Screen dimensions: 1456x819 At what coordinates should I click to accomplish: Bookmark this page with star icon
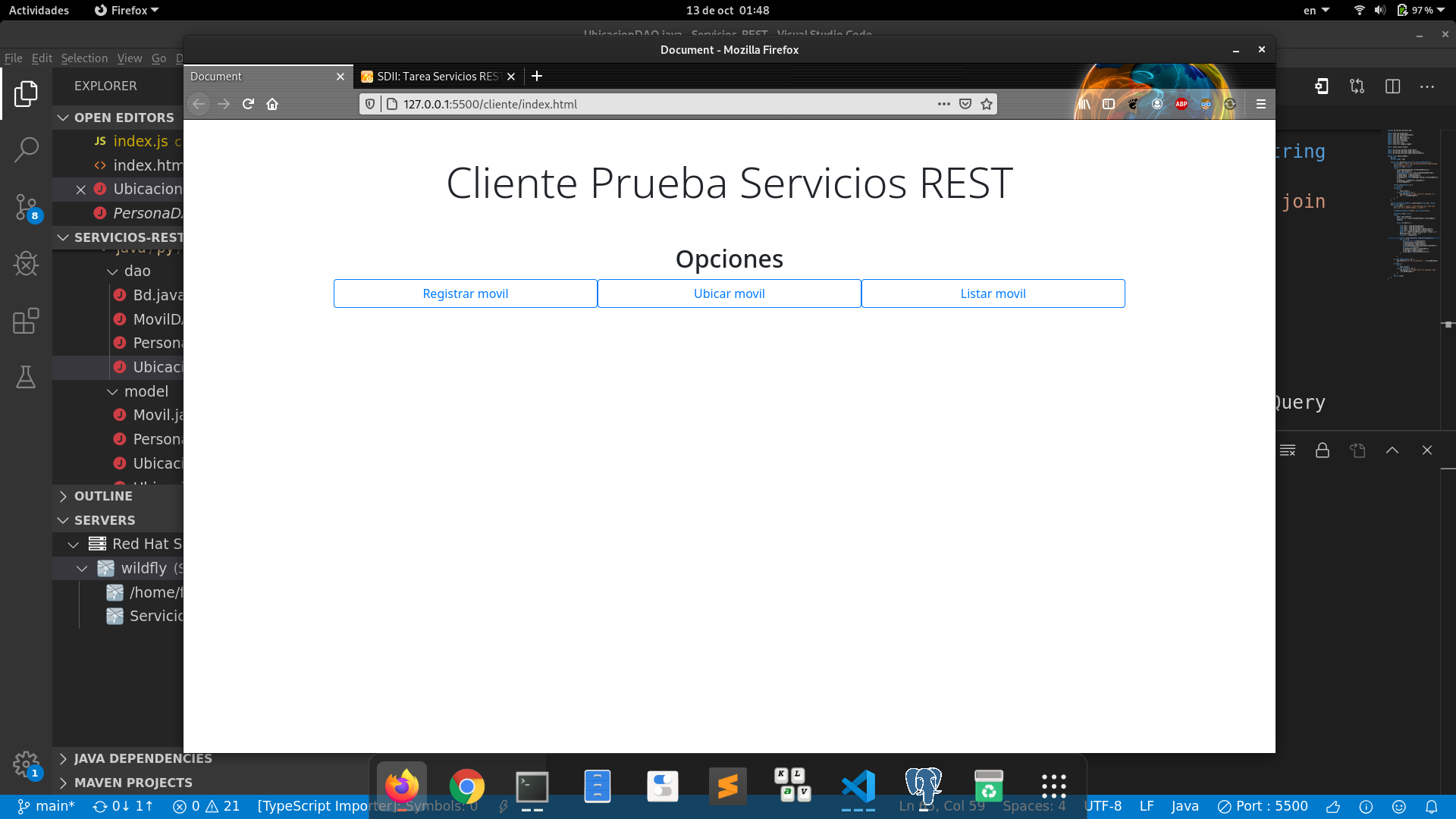[987, 104]
